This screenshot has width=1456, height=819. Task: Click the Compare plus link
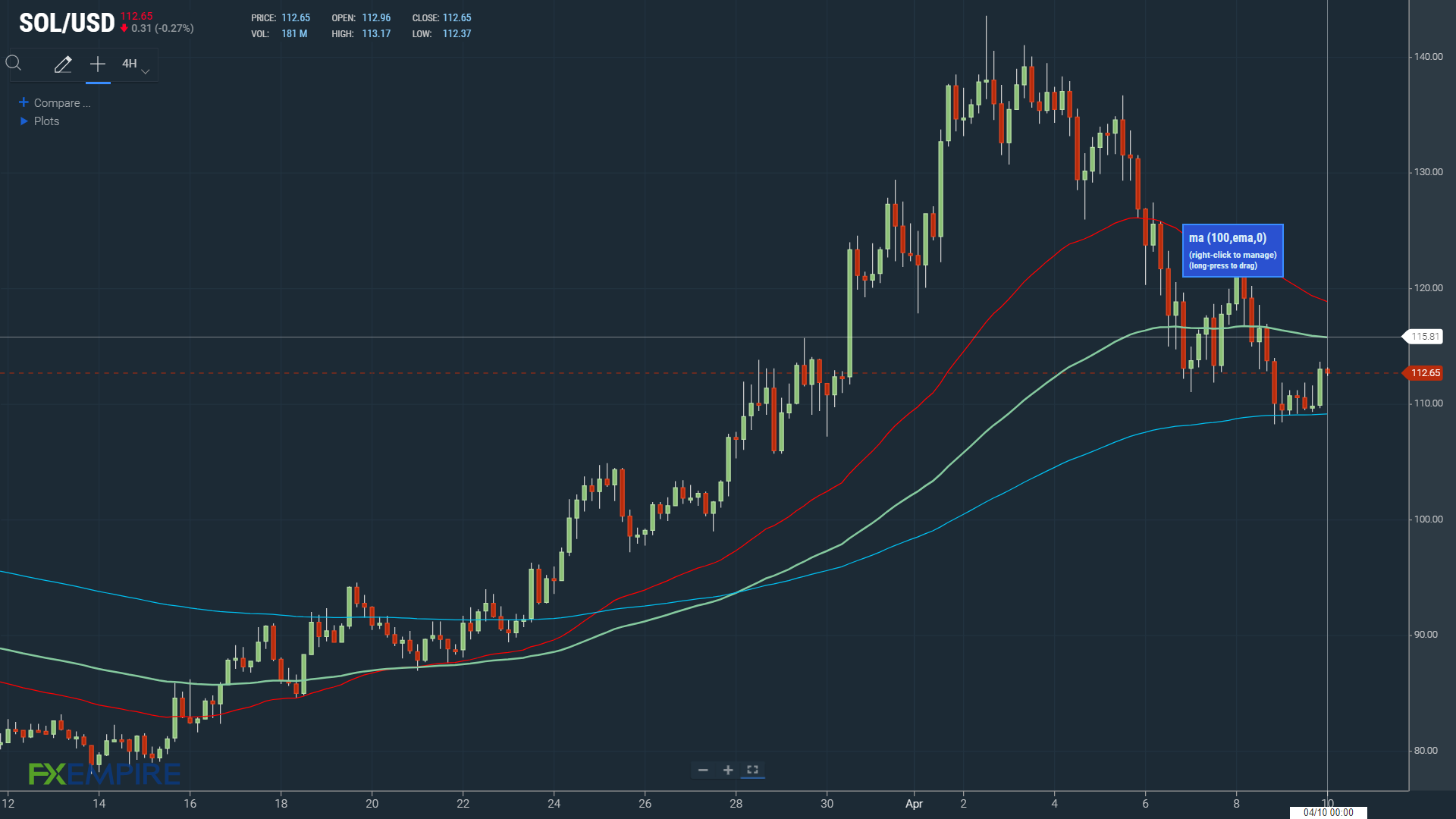pos(55,103)
